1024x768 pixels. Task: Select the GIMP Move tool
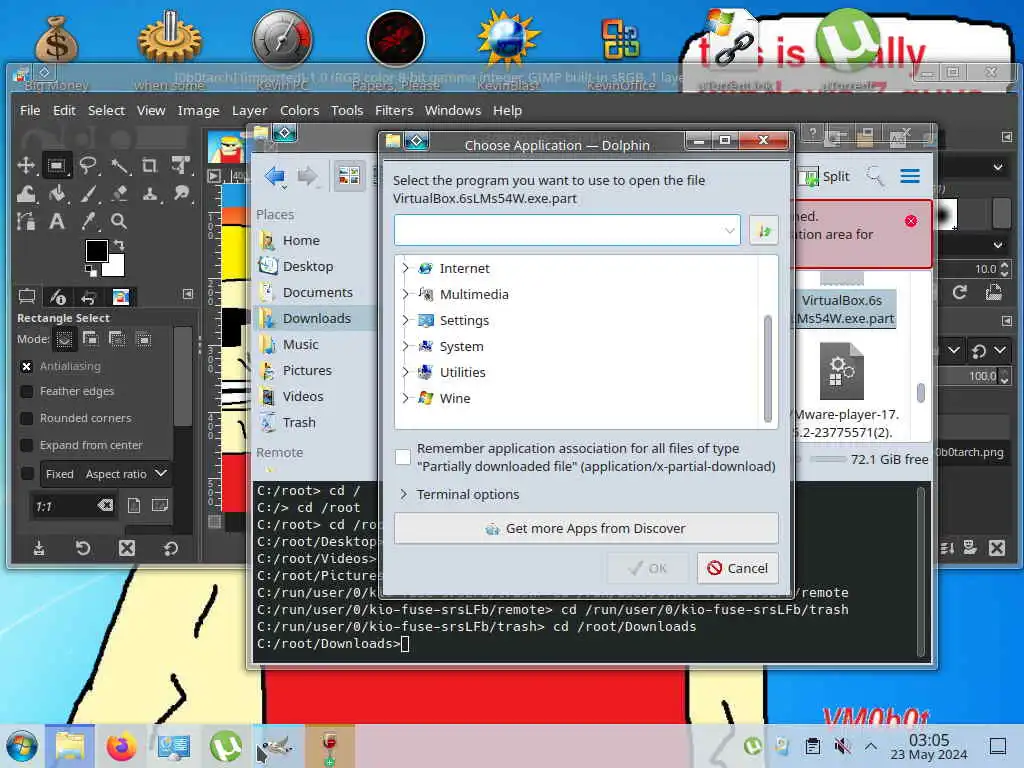(x=26, y=165)
